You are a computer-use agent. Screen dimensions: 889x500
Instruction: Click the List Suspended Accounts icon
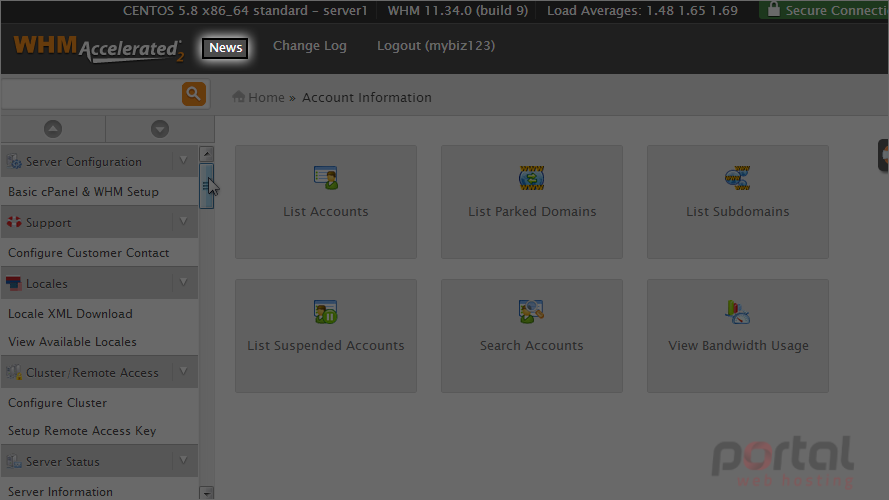tap(326, 312)
